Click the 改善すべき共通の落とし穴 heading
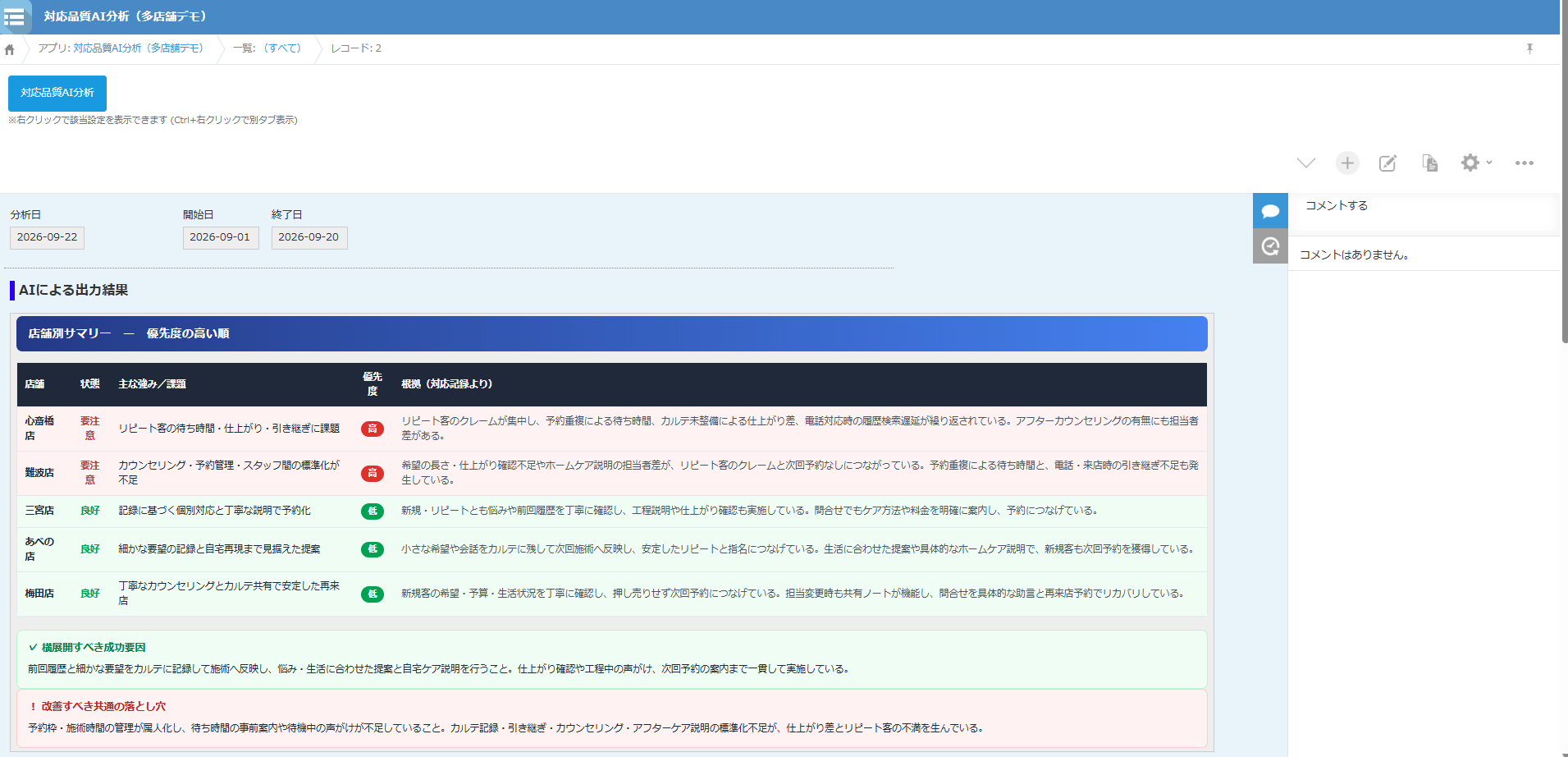The image size is (1568, 757). coord(103,706)
